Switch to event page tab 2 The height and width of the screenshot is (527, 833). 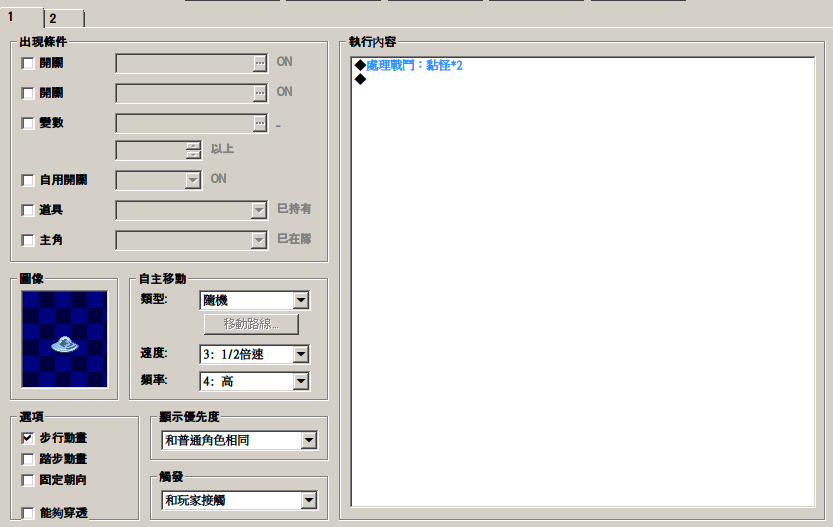[x=64, y=19]
